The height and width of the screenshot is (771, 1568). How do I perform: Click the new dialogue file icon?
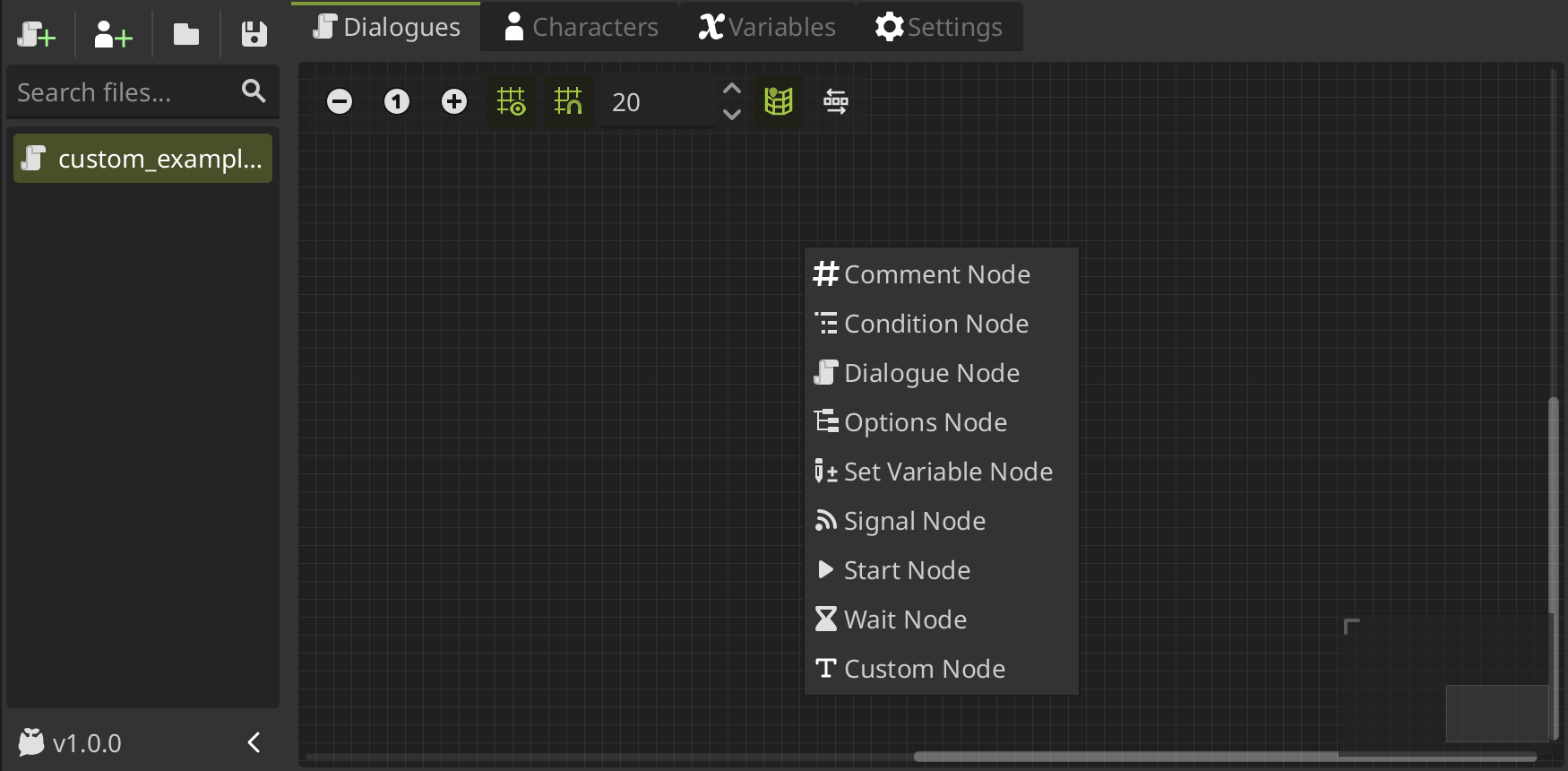(x=37, y=35)
